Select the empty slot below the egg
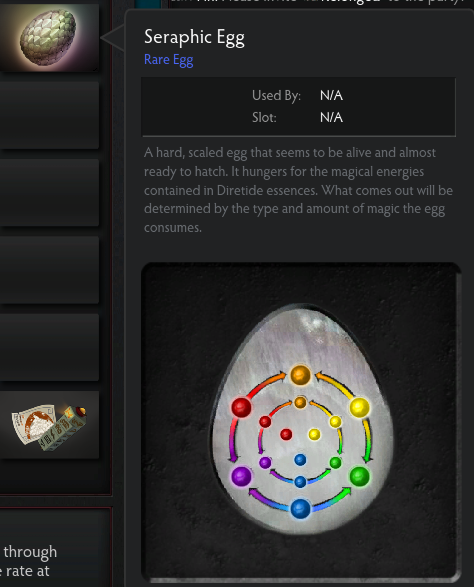474x587 pixels. point(49,115)
